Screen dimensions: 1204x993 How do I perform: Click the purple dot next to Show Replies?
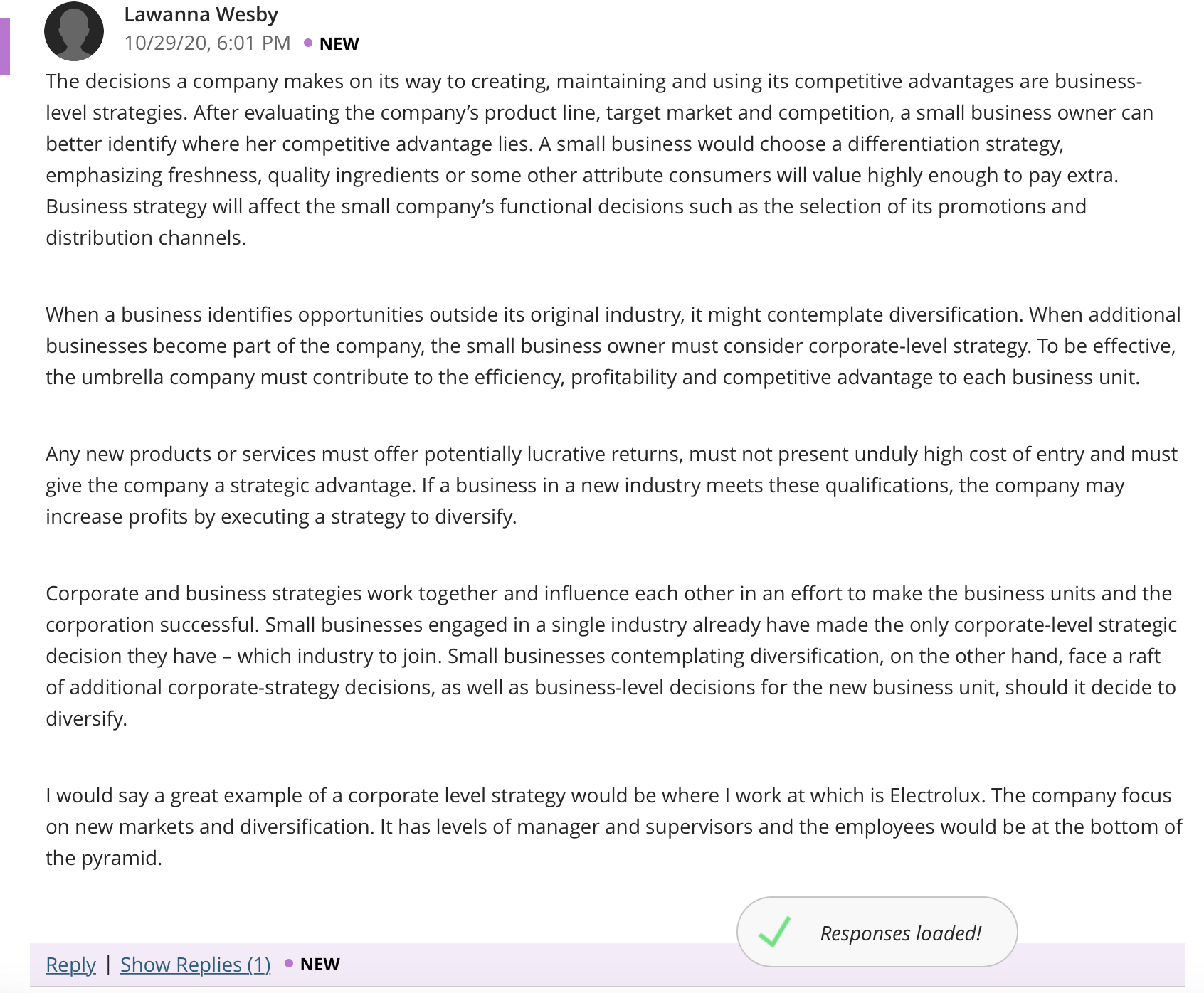pyautogui.click(x=289, y=964)
